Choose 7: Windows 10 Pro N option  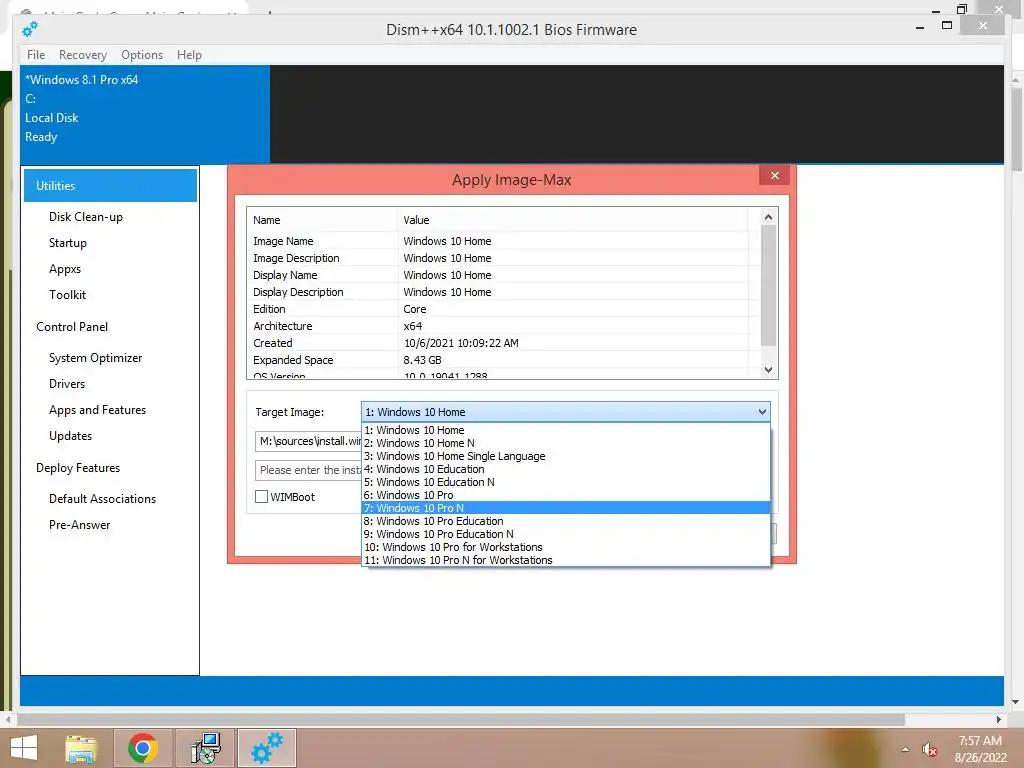pyautogui.click(x=566, y=508)
